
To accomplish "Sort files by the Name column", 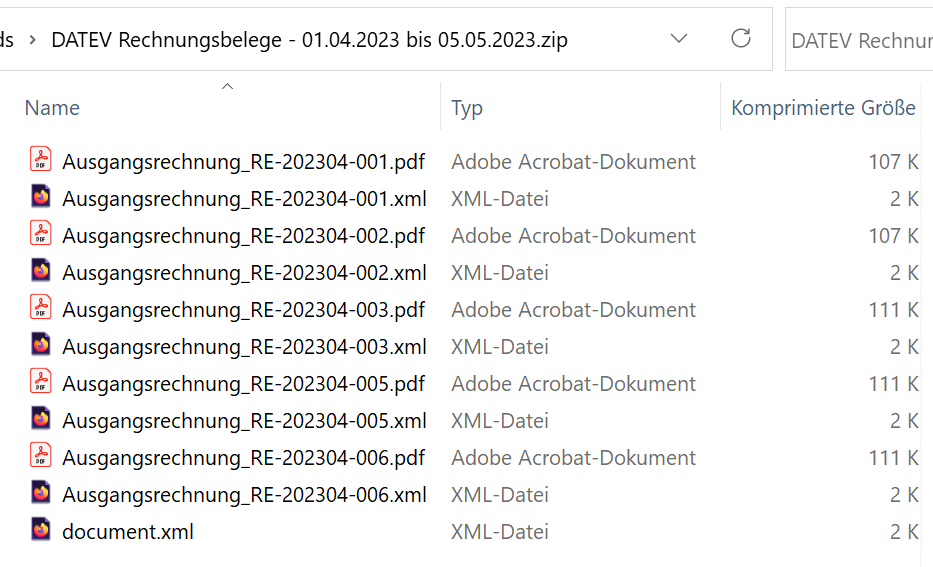I will coord(52,108).
